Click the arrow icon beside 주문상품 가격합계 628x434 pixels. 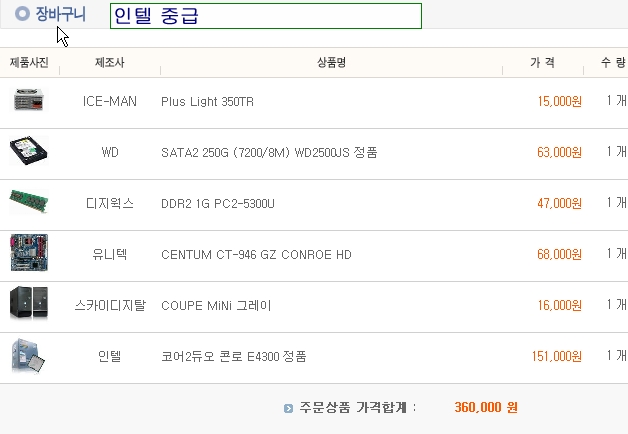tap(288, 408)
